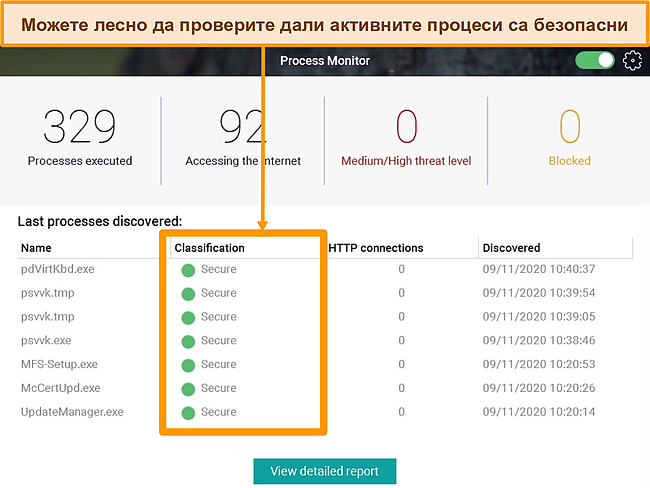The height and width of the screenshot is (488, 650).
Task: Select the UpdateManager.exe process name
Action: pos(72,412)
